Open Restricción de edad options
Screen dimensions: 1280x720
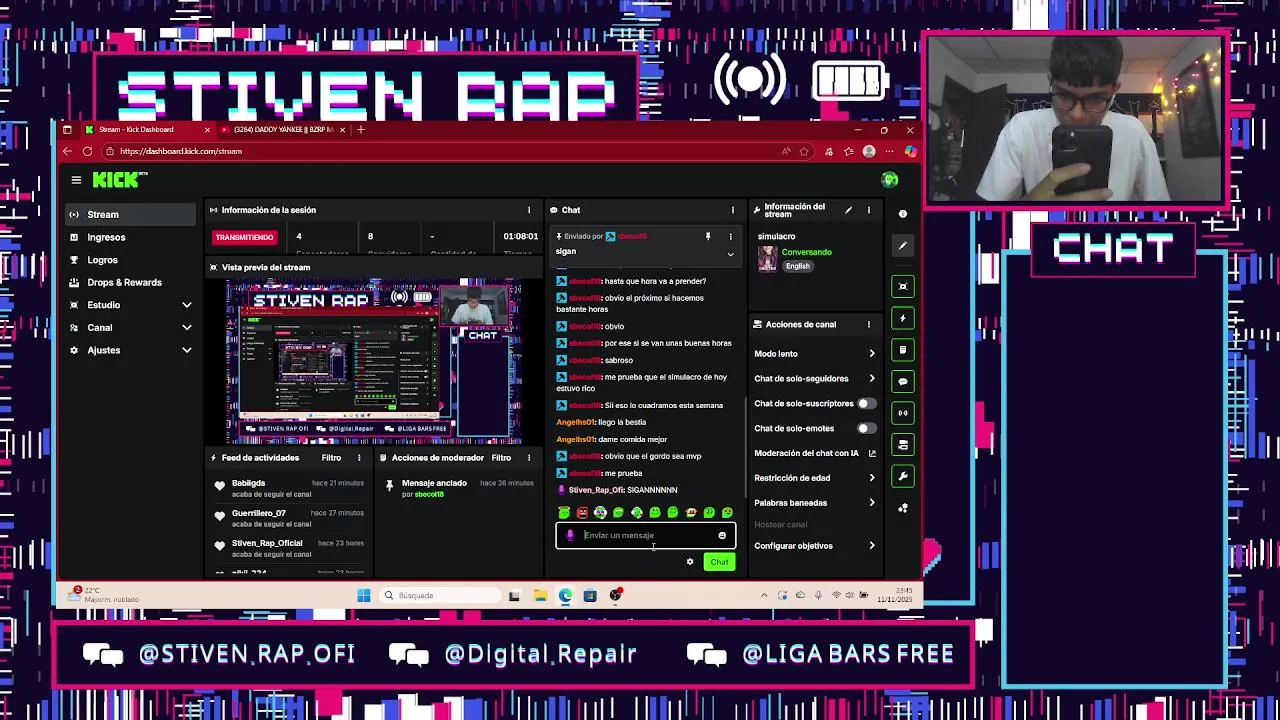815,478
